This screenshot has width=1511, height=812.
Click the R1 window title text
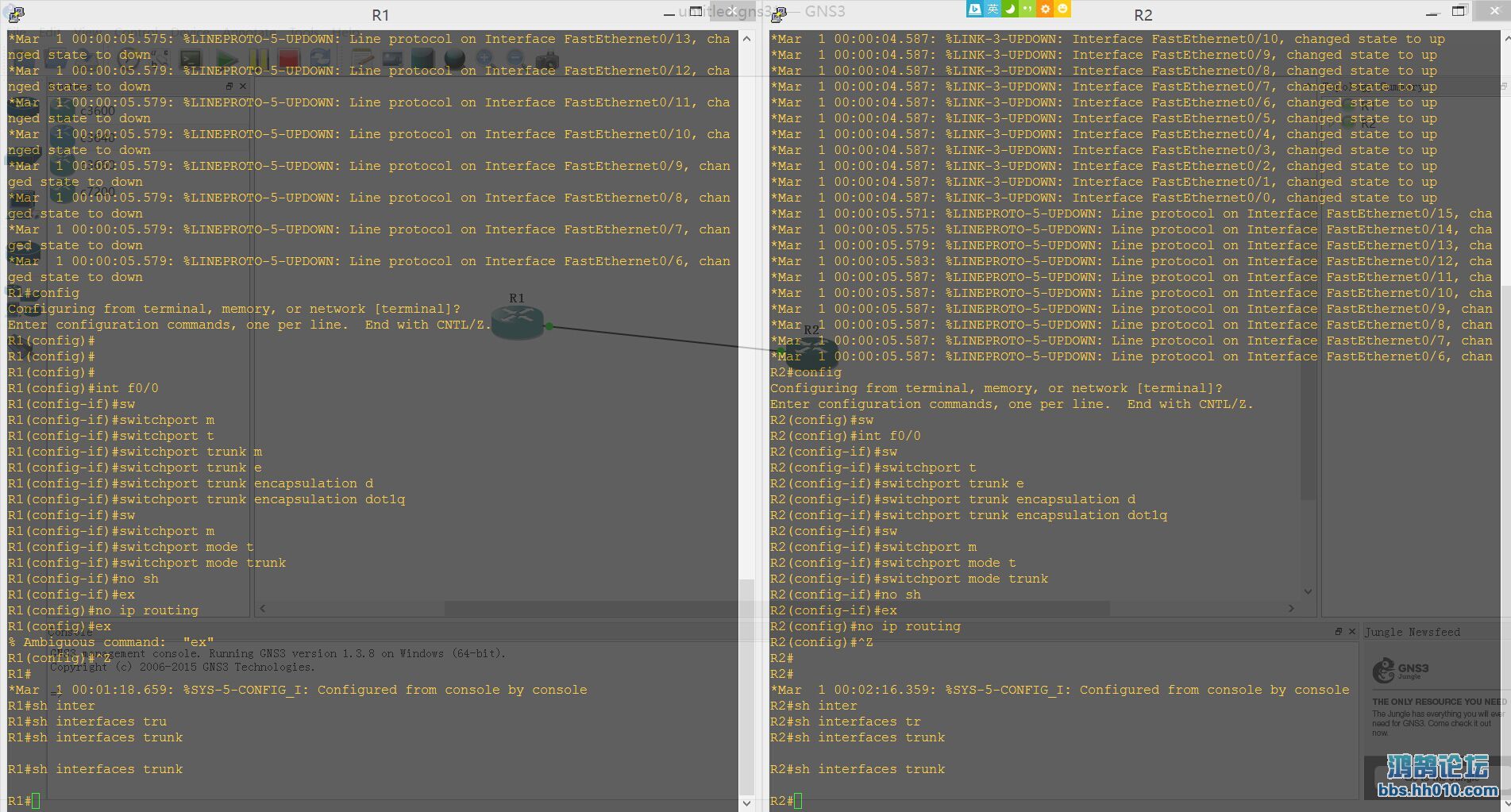(x=380, y=15)
